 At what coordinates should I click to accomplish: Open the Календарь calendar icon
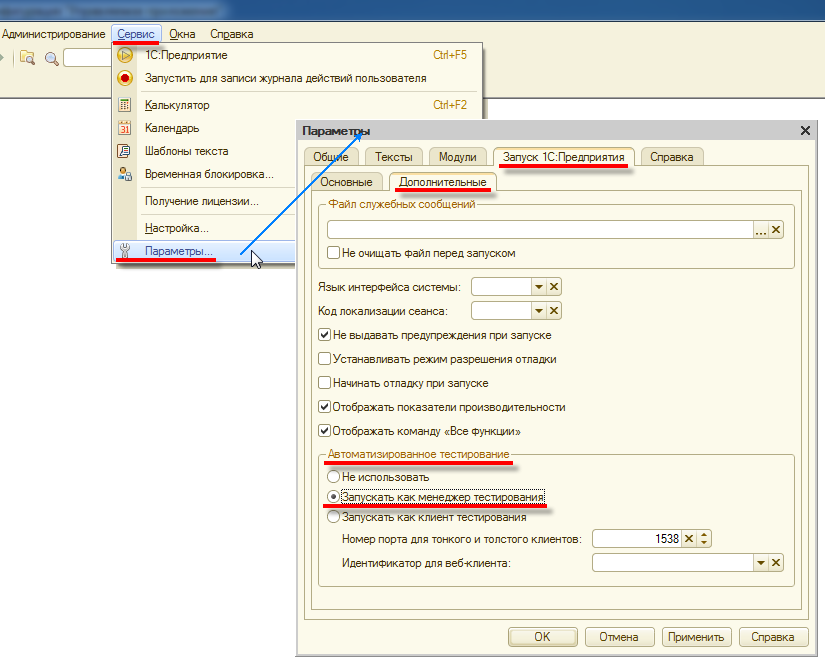[x=125, y=128]
